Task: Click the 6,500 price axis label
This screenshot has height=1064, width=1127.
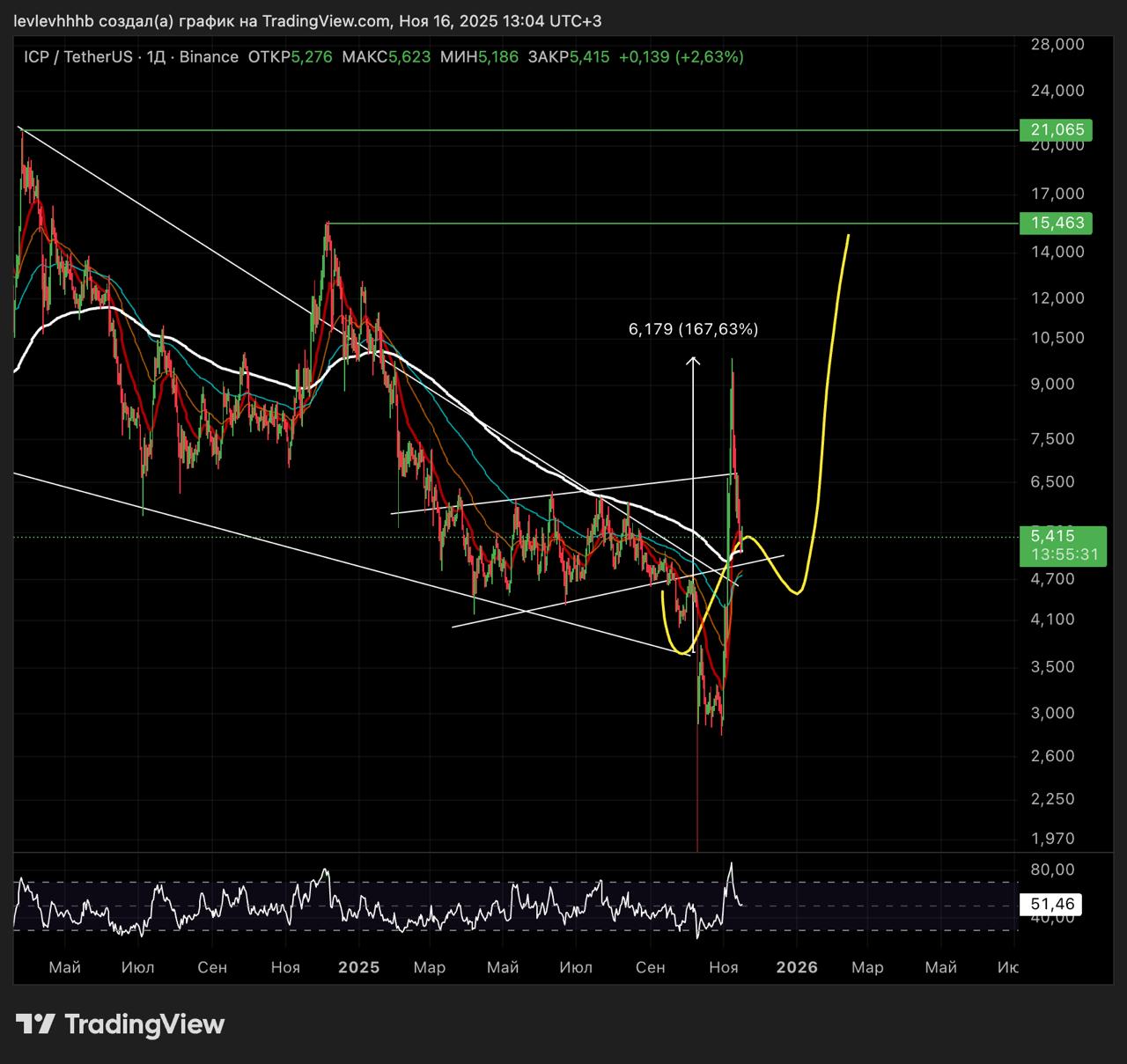Action: 1052,481
